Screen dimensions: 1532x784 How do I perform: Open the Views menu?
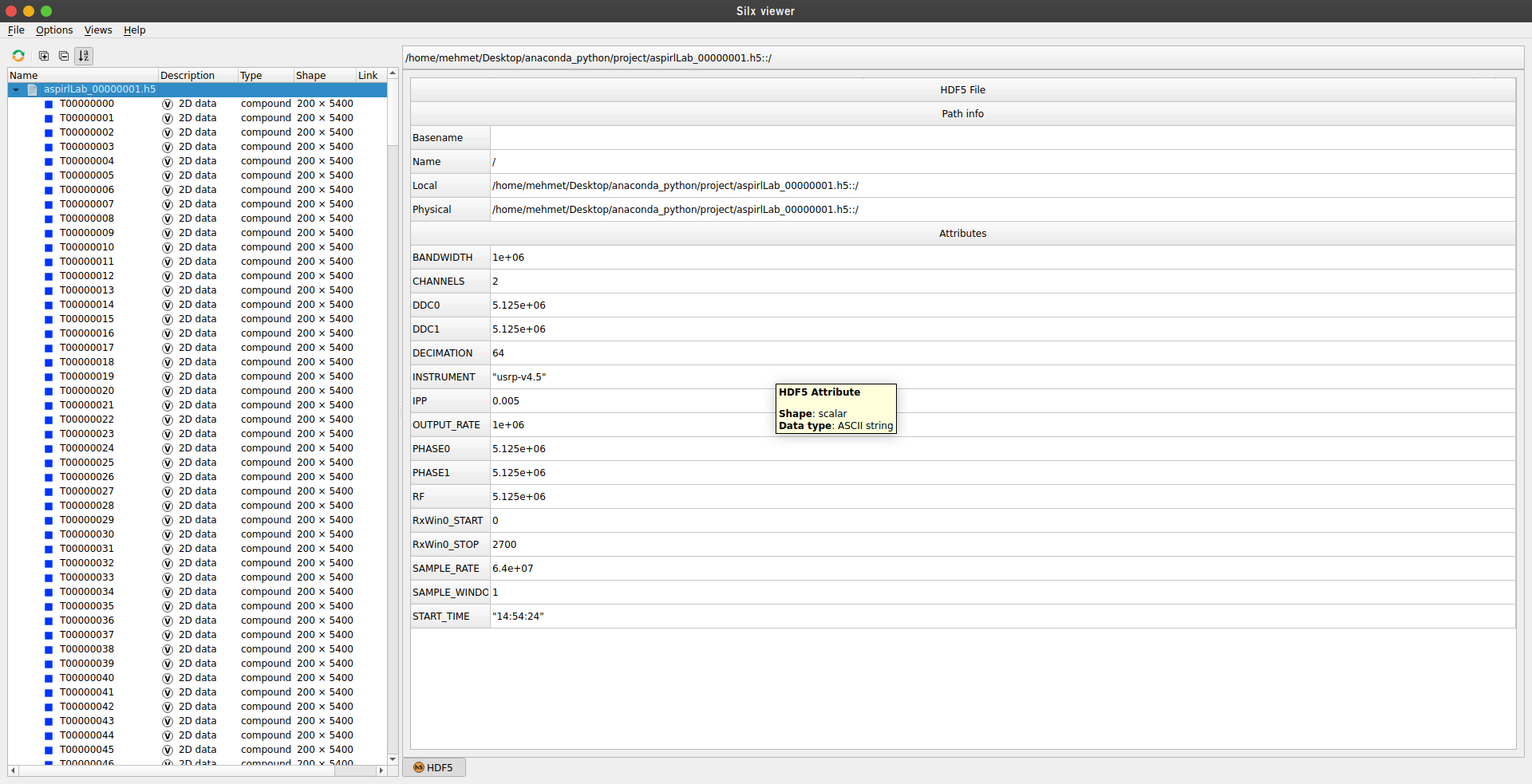pos(98,30)
